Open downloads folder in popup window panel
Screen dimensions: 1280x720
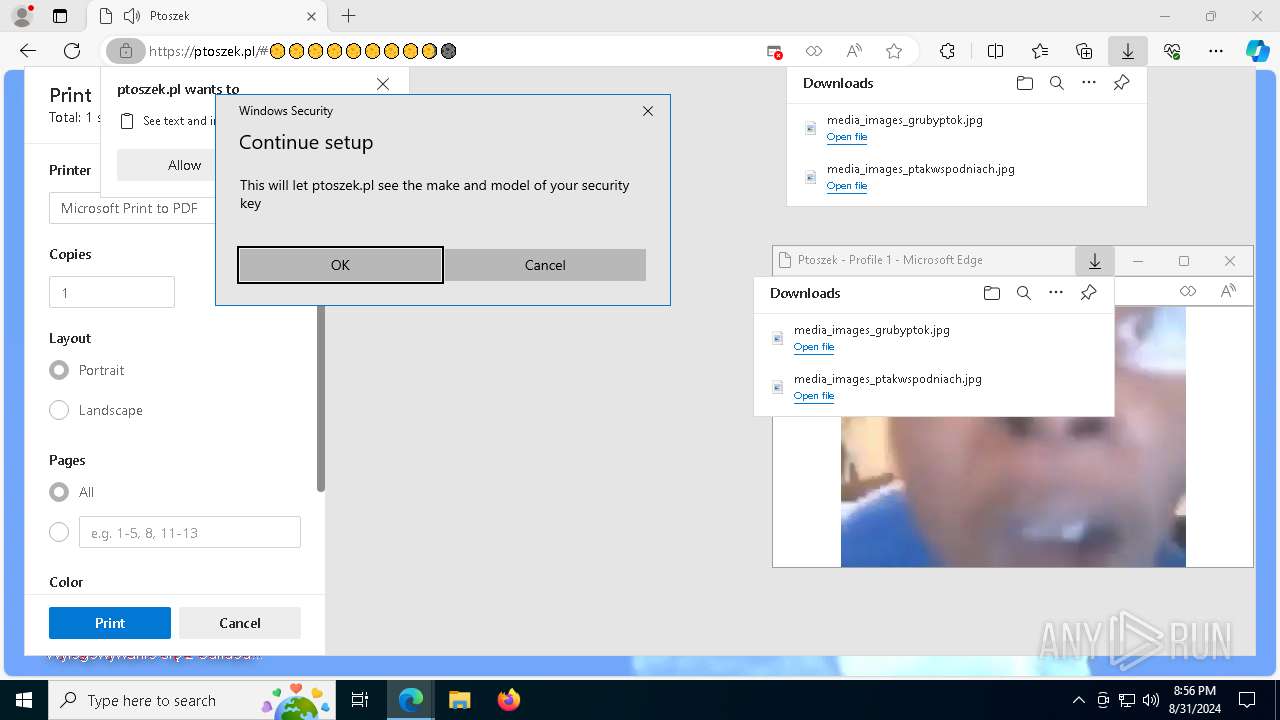coord(991,293)
